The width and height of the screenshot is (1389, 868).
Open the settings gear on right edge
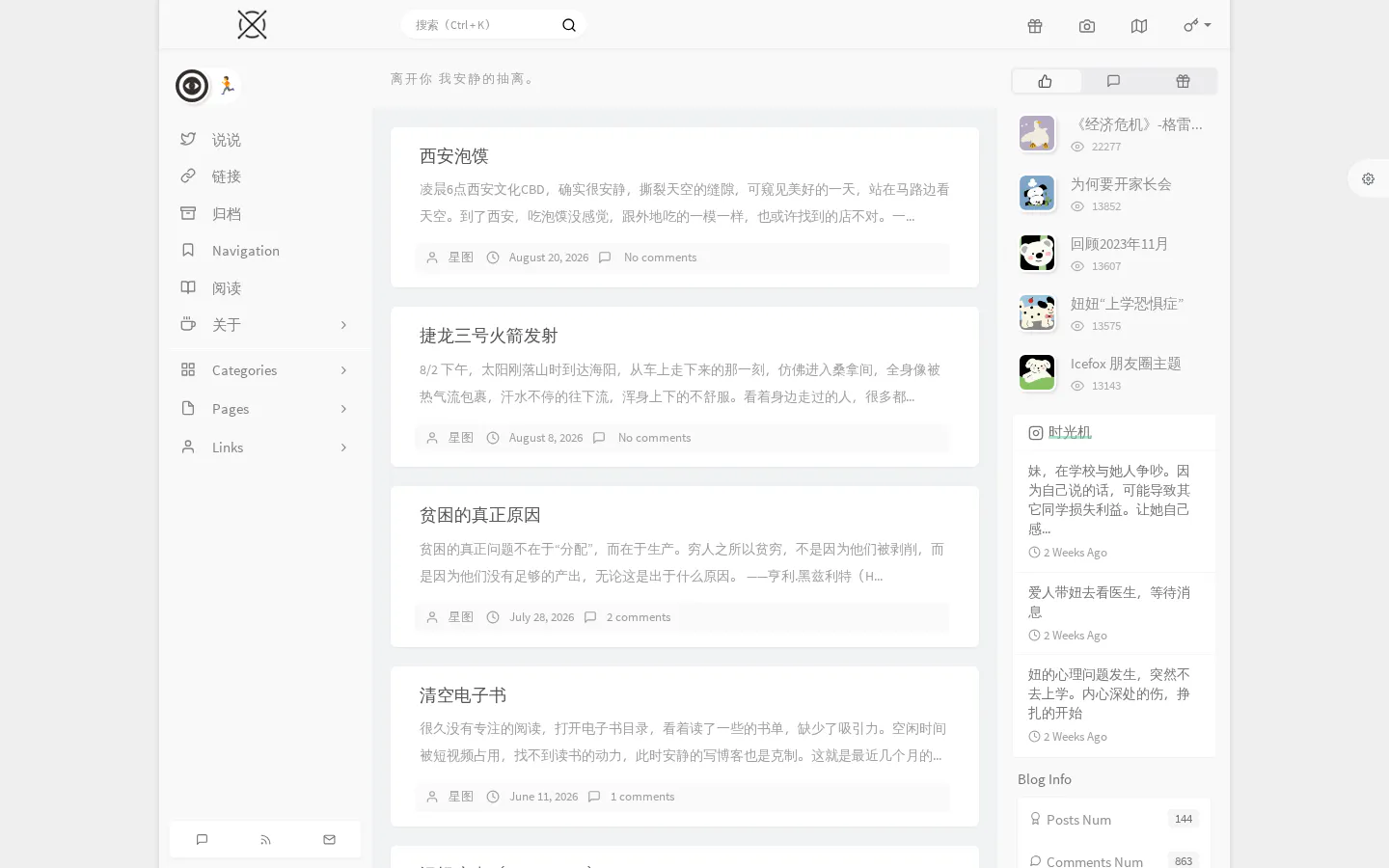tap(1368, 178)
